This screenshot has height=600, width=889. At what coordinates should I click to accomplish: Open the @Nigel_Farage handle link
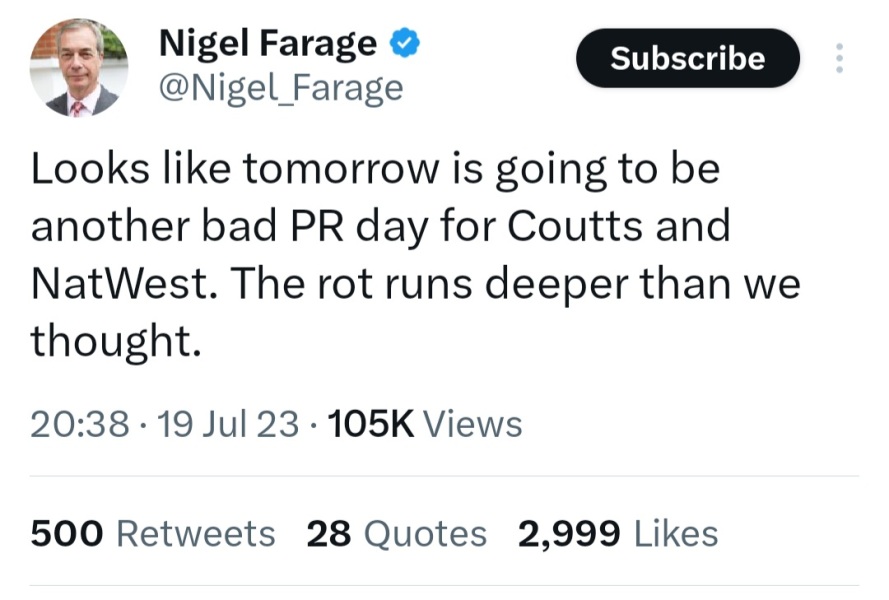281,89
